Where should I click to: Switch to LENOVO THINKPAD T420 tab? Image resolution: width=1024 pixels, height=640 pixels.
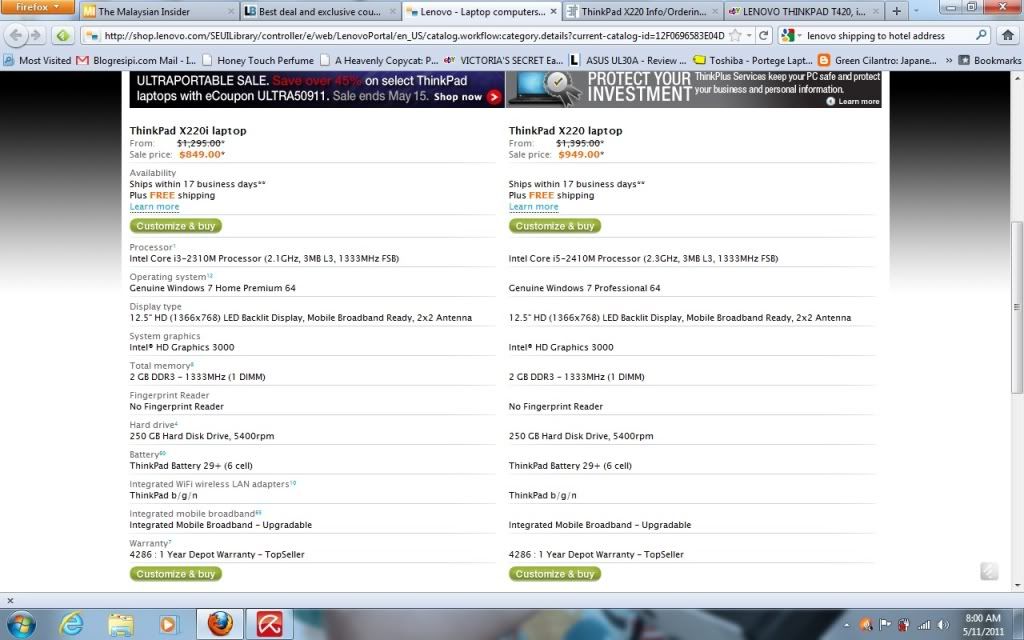(x=805, y=12)
